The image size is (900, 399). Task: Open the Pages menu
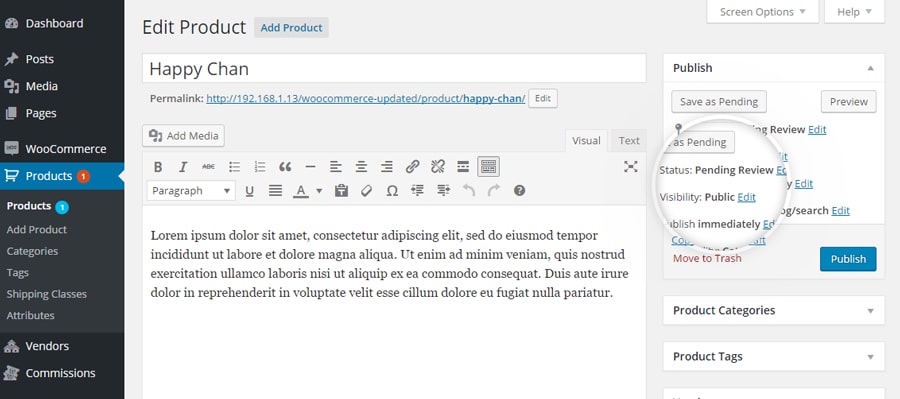(x=62, y=113)
